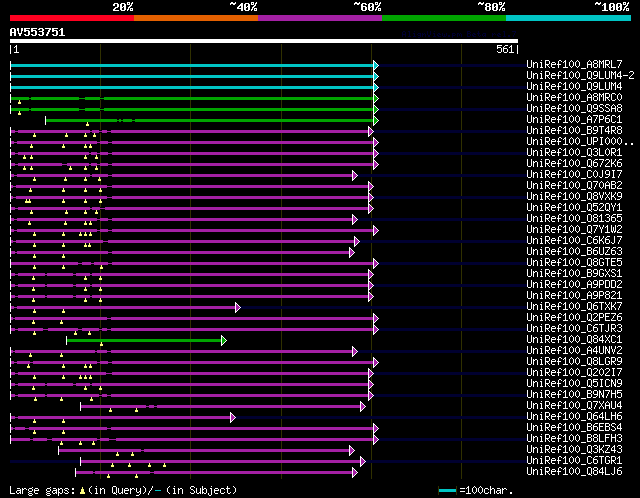Click the purple arrowhead of the C6TGR1 alignment
Image resolution: width=640 pixels, height=498 pixels.
click(x=363, y=462)
